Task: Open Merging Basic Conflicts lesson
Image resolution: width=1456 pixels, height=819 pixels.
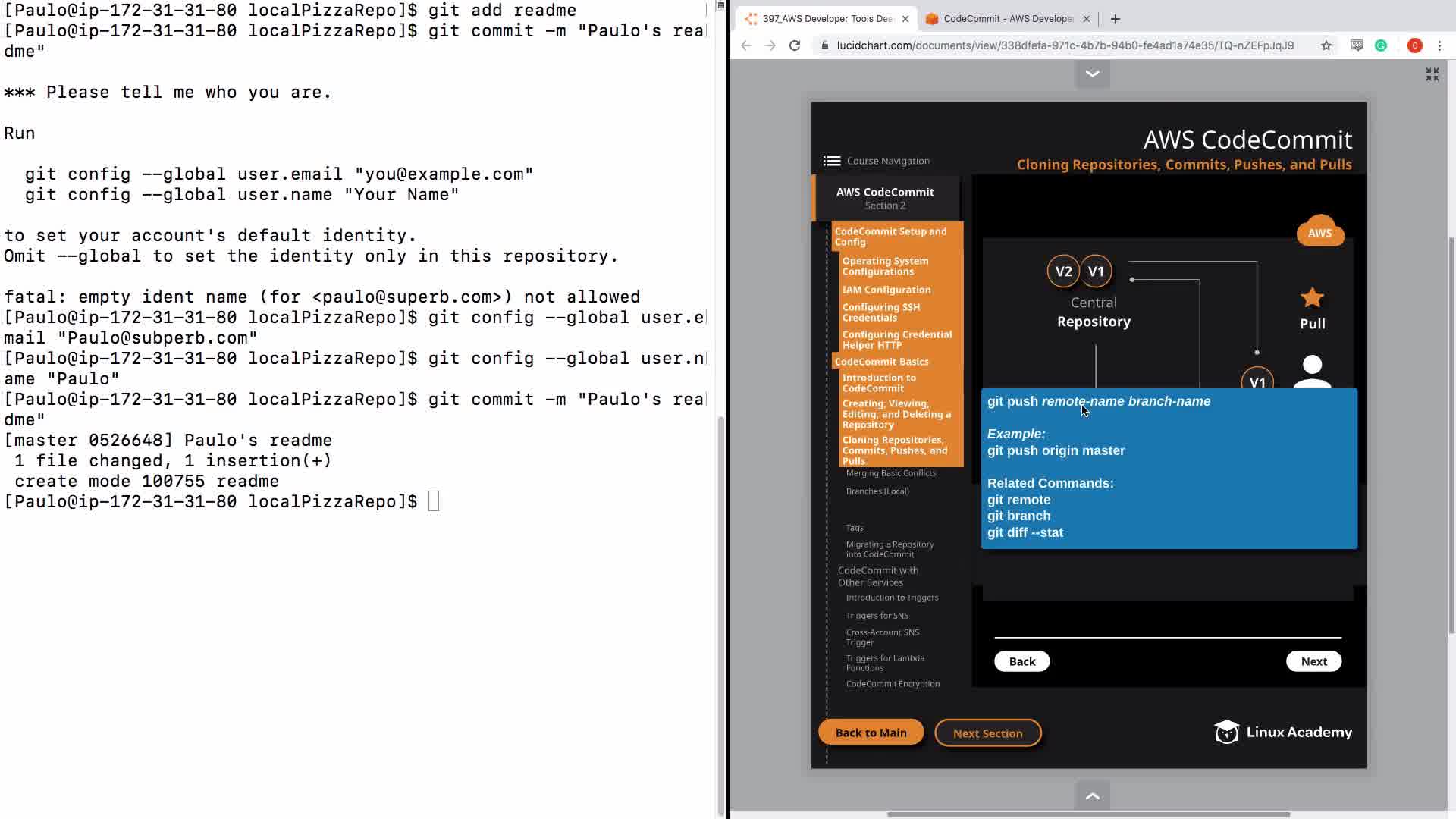Action: pyautogui.click(x=890, y=473)
